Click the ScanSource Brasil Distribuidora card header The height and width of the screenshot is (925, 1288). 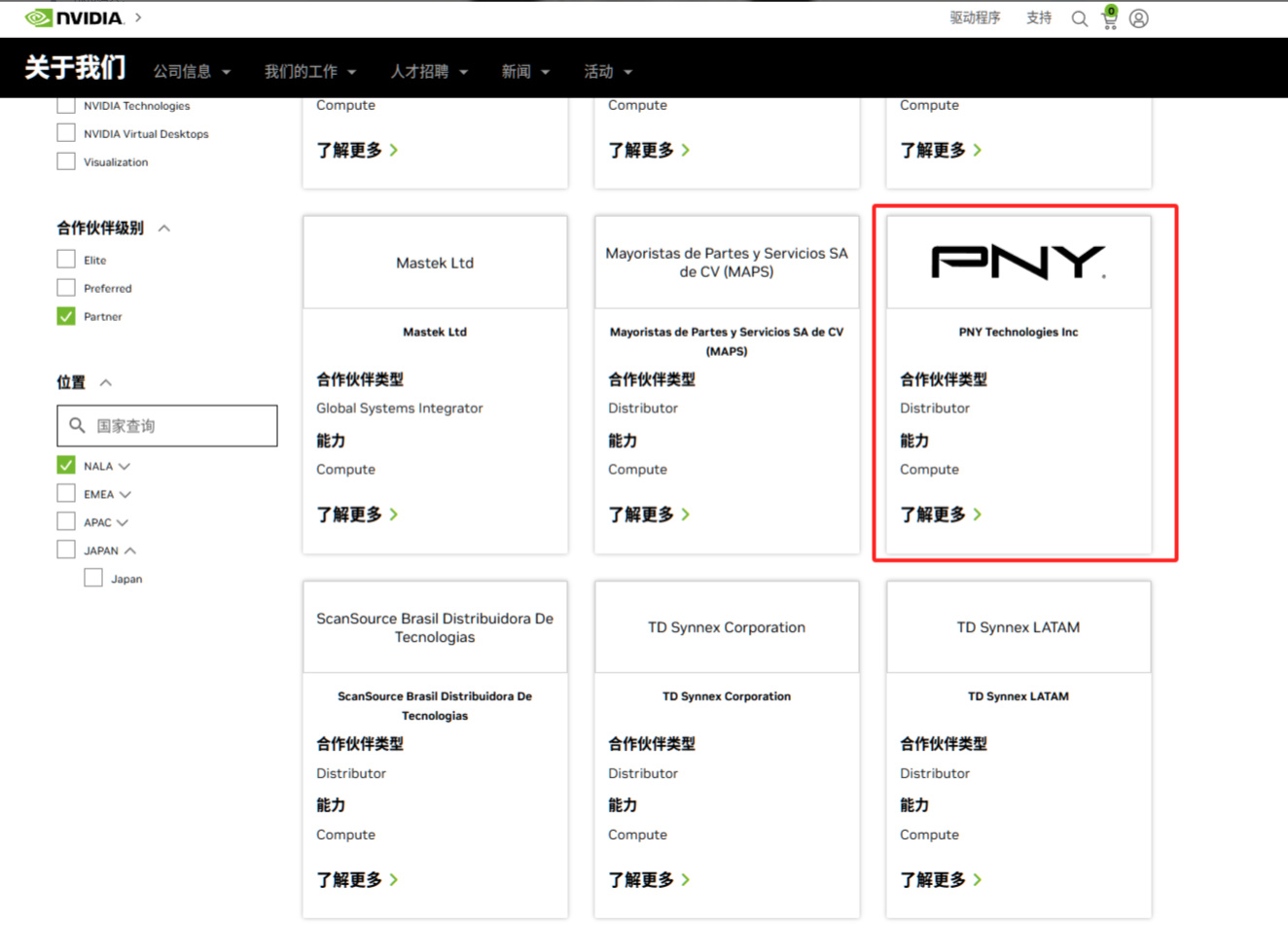(x=435, y=627)
